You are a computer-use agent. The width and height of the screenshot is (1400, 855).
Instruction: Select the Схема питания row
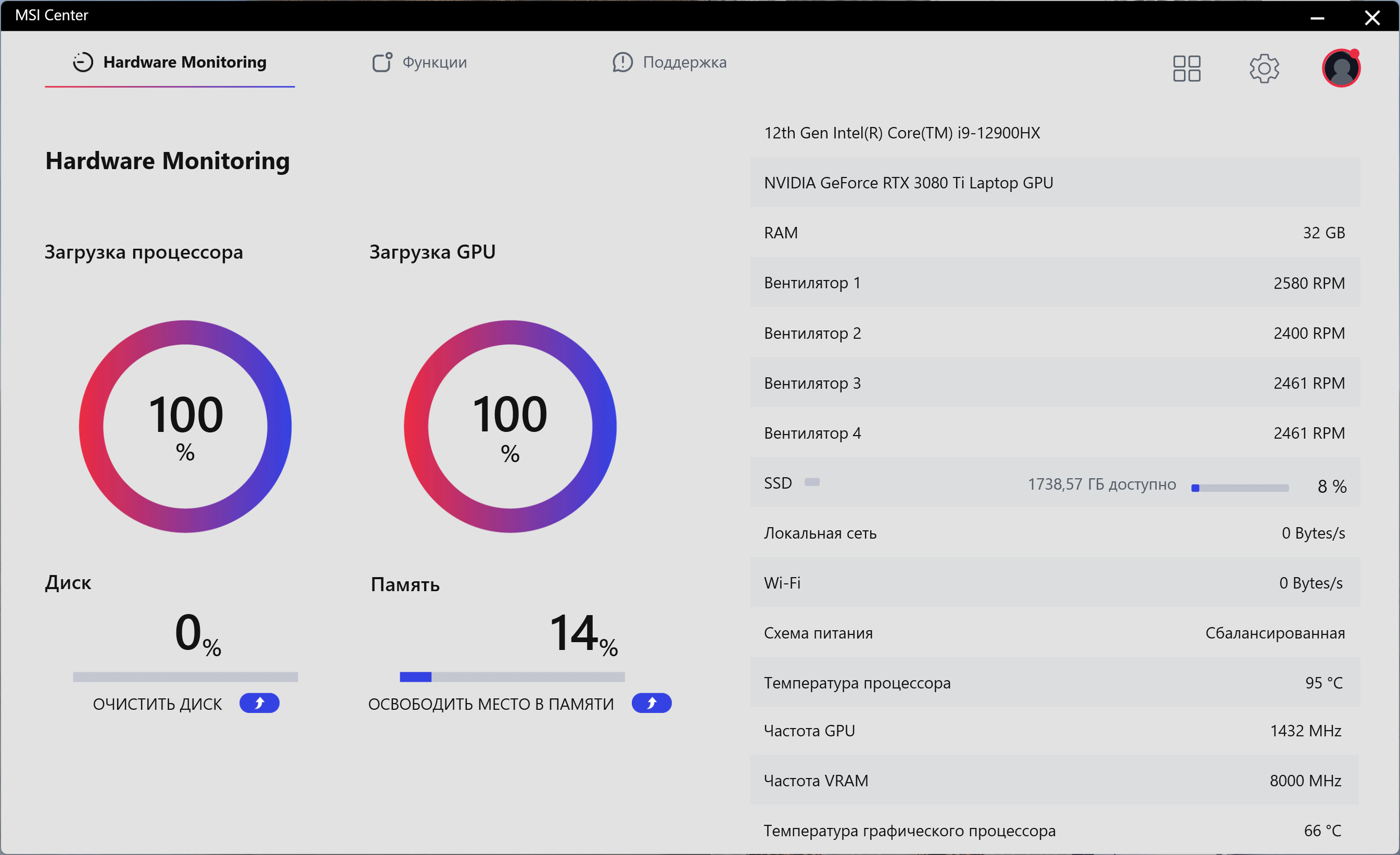pos(1054,633)
